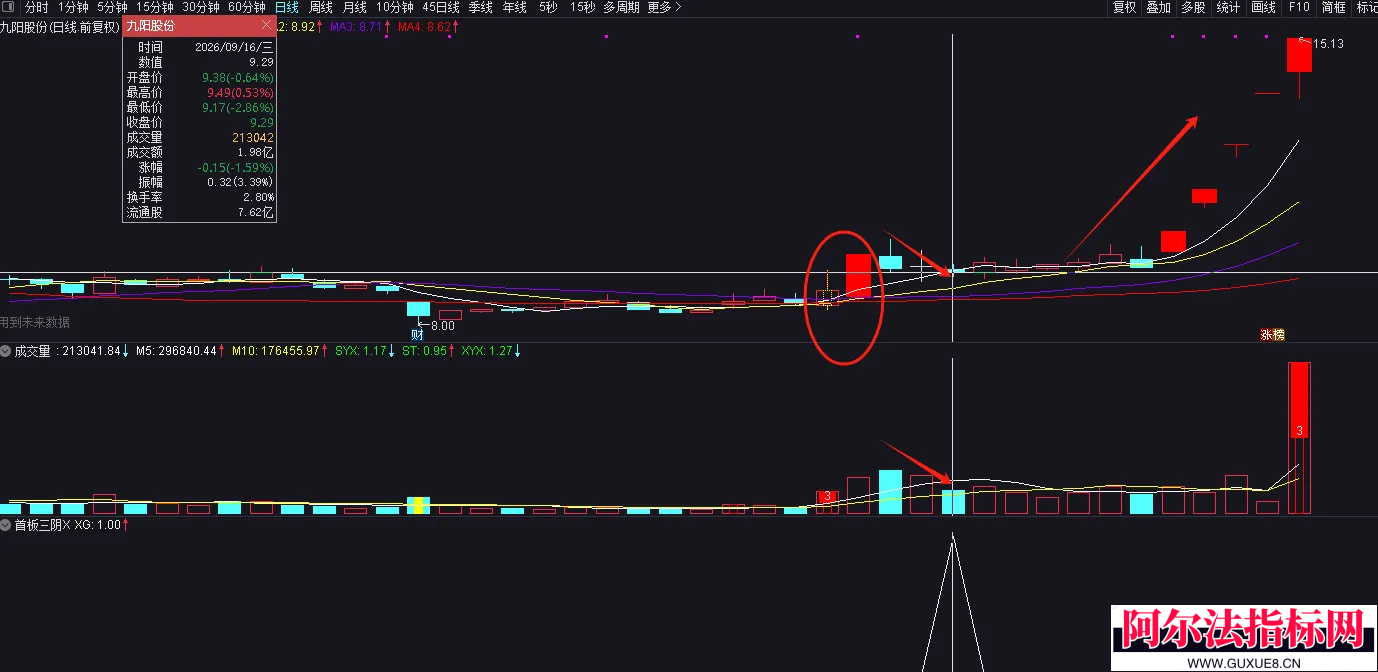Click the 涨榜 badge on the chart
The width and height of the screenshot is (1378, 672).
coord(1272,335)
